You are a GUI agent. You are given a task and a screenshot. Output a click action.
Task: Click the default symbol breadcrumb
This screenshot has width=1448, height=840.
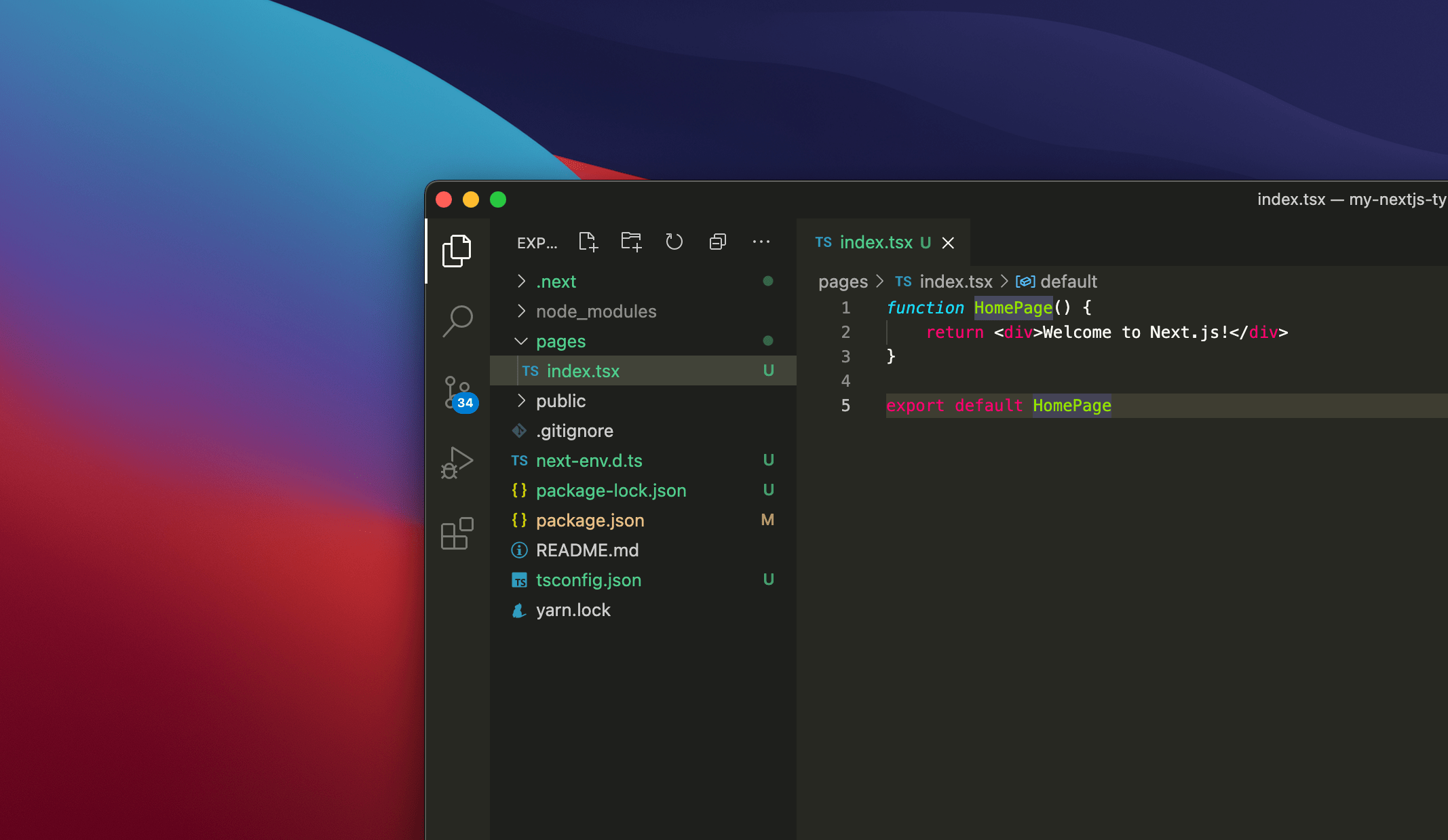click(x=1068, y=282)
